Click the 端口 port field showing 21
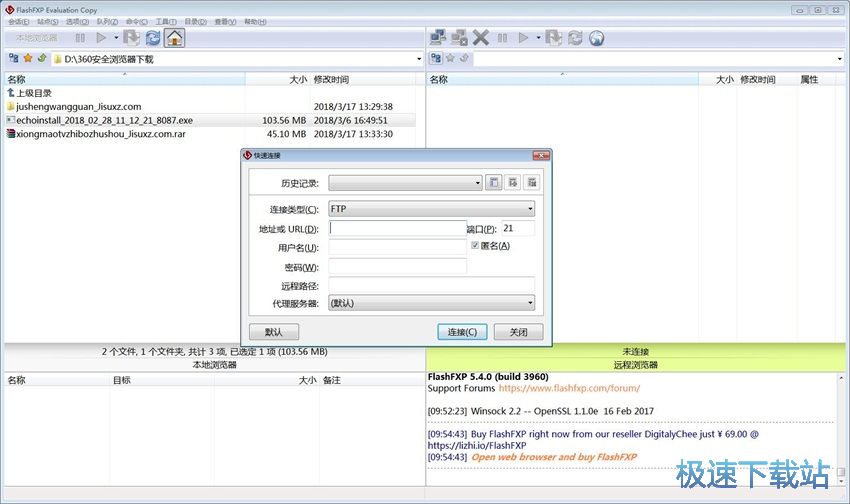The width and height of the screenshot is (850, 504). (518, 228)
